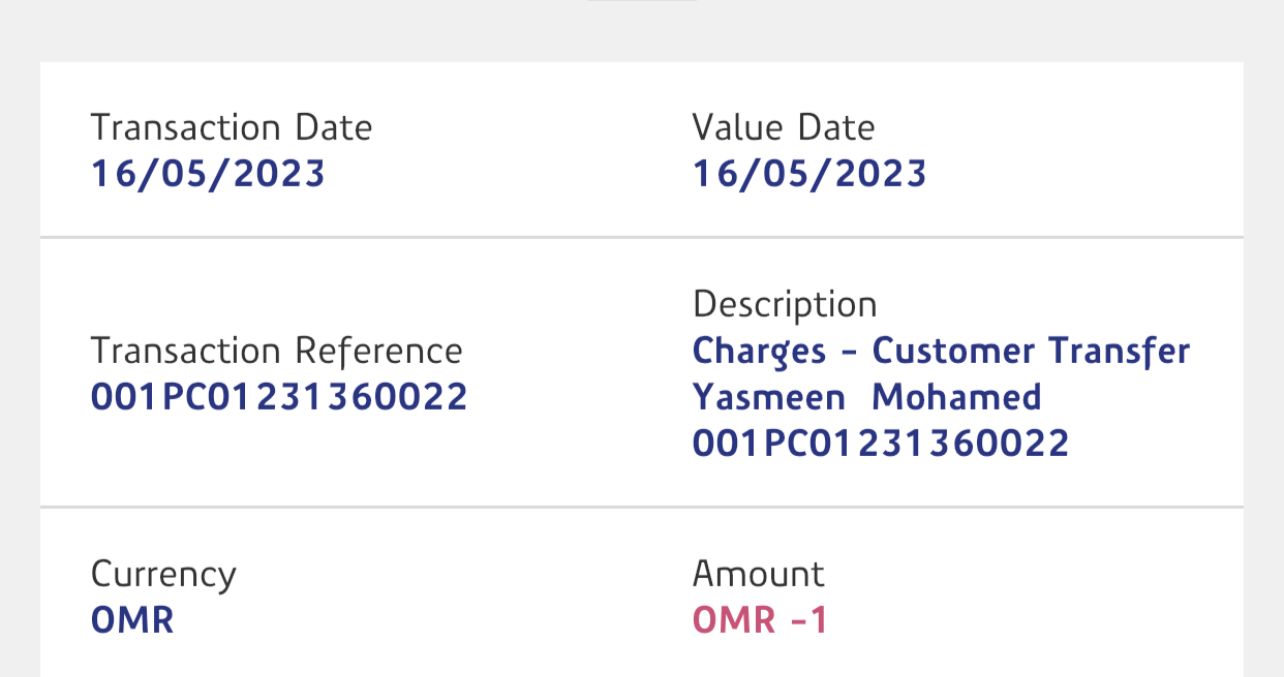1284x677 pixels.
Task: Click the -1 figure in amount
Action: click(809, 620)
